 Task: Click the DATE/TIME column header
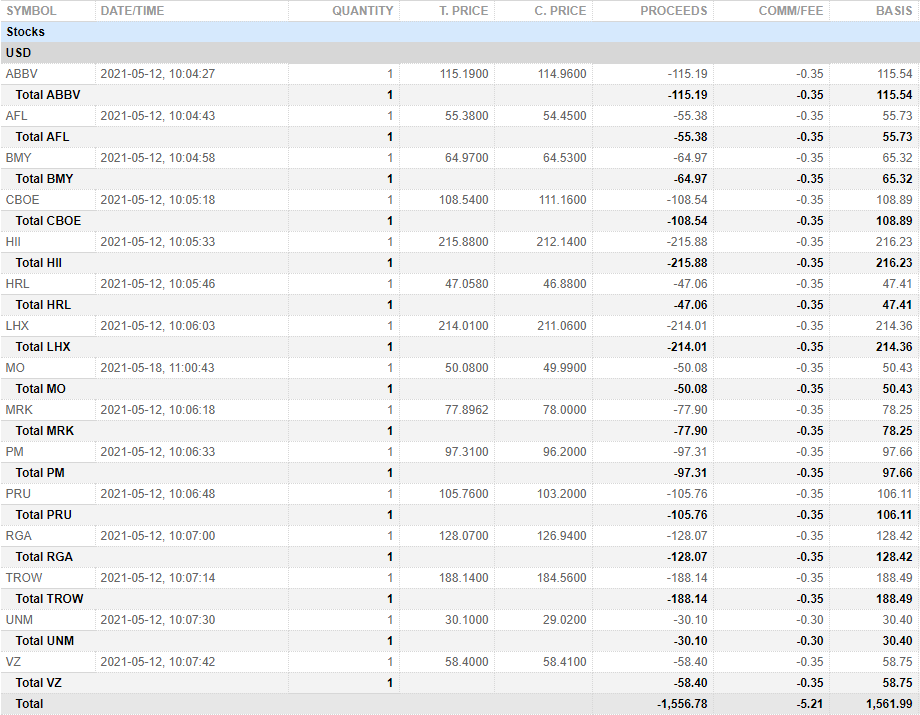point(132,11)
